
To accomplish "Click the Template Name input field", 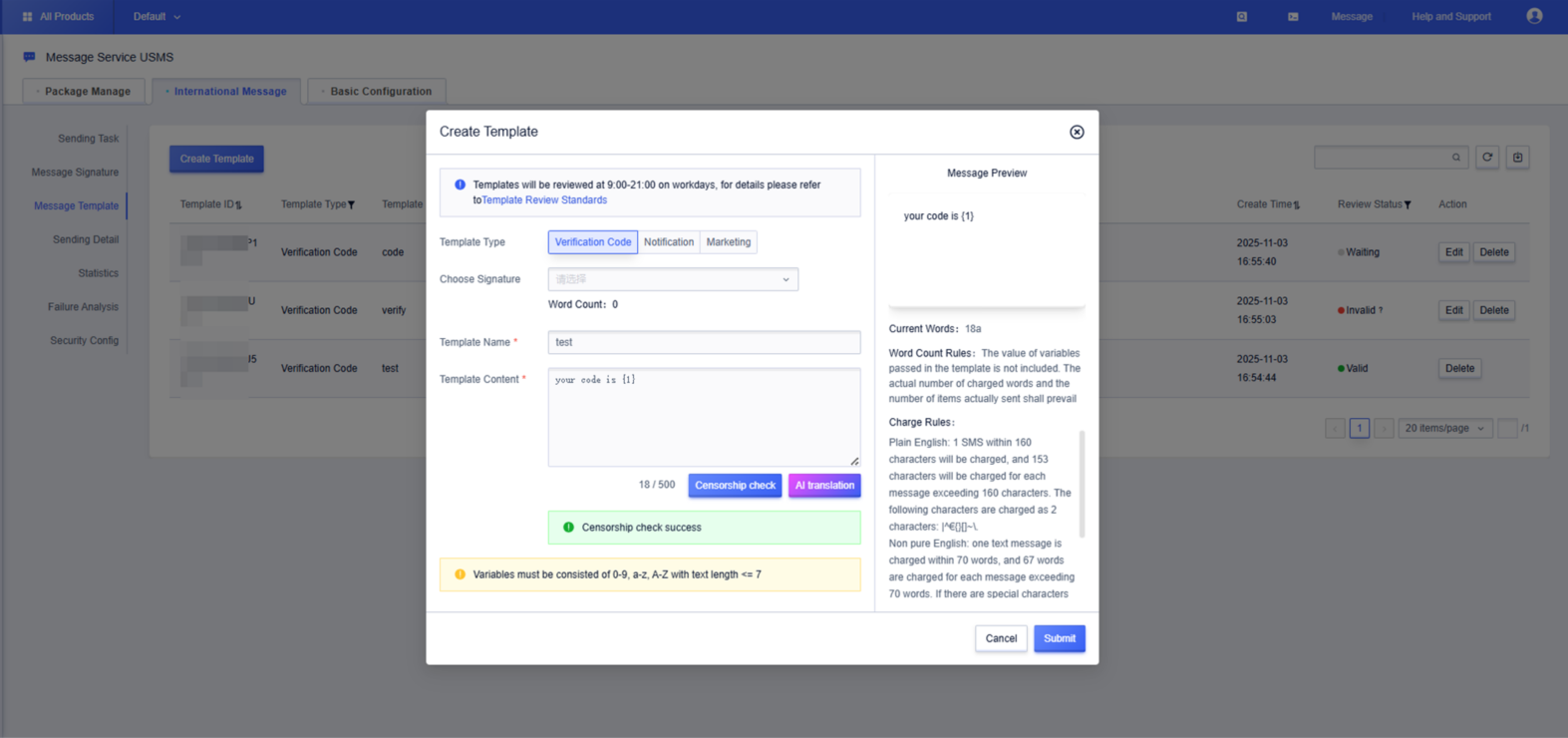I will [704, 342].
